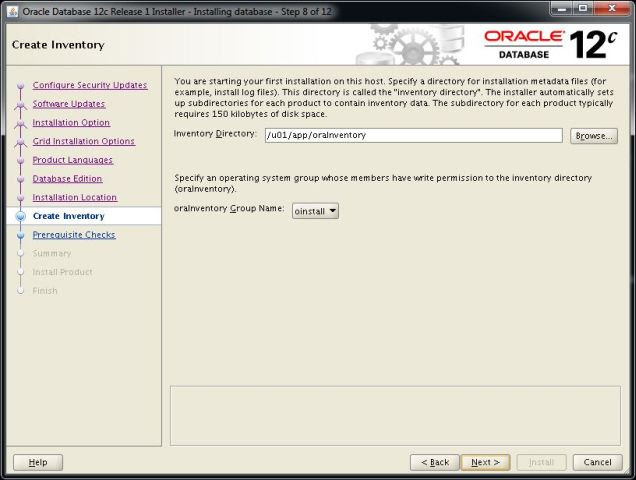
Task: Go to the Installation Option step
Action: coord(71,123)
